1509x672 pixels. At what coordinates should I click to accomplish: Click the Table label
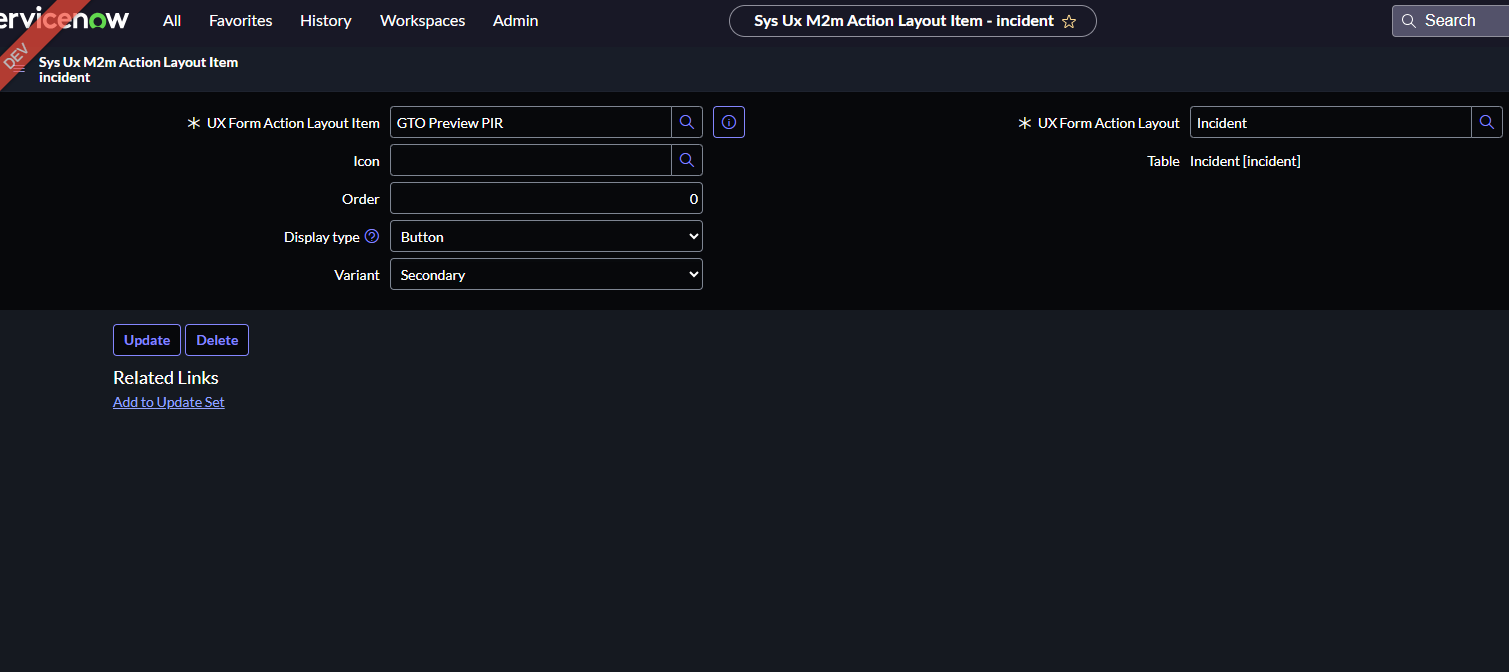1163,161
